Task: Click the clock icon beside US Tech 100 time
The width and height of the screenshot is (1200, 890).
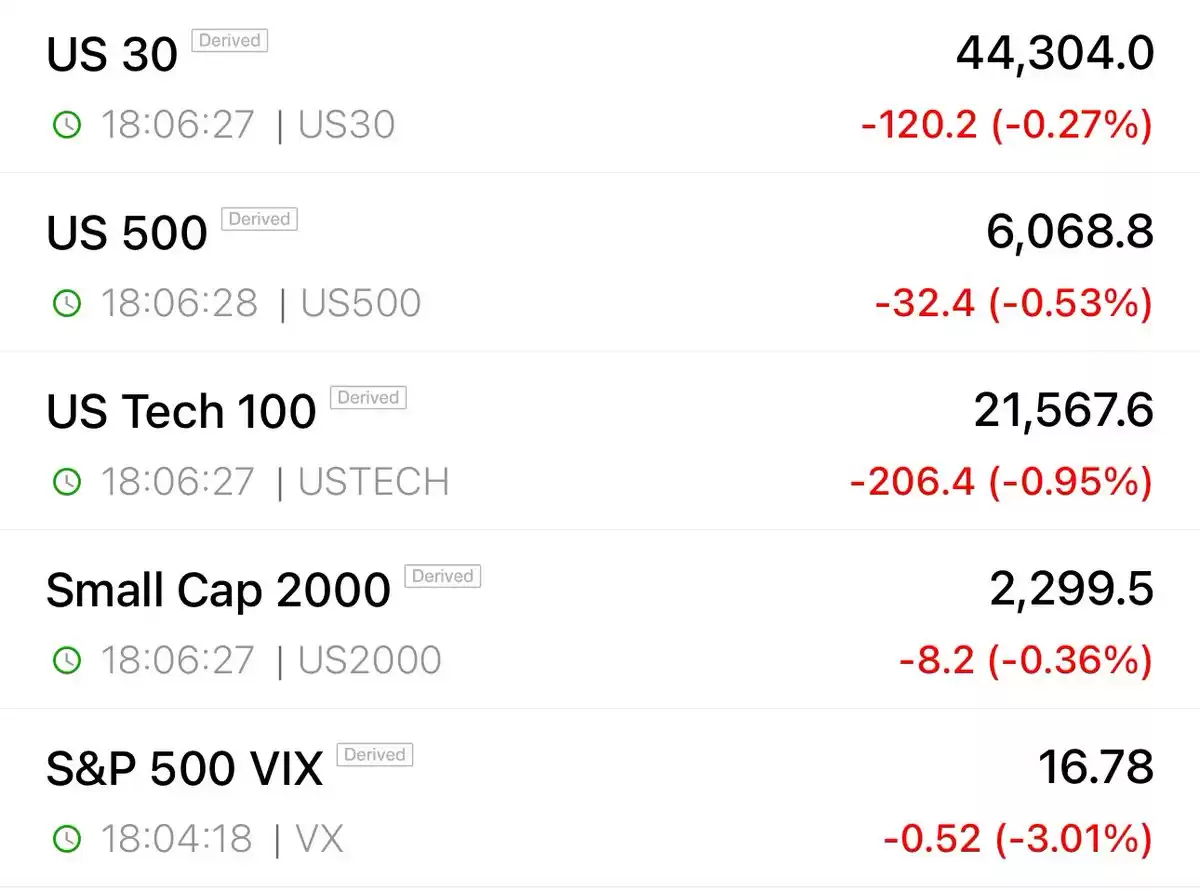Action: (x=66, y=482)
